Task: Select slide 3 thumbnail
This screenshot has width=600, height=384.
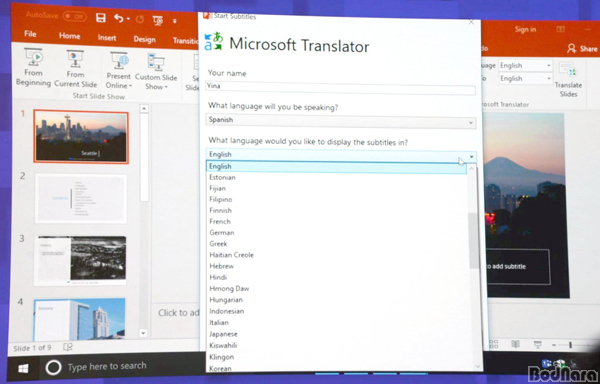Action: (x=80, y=260)
